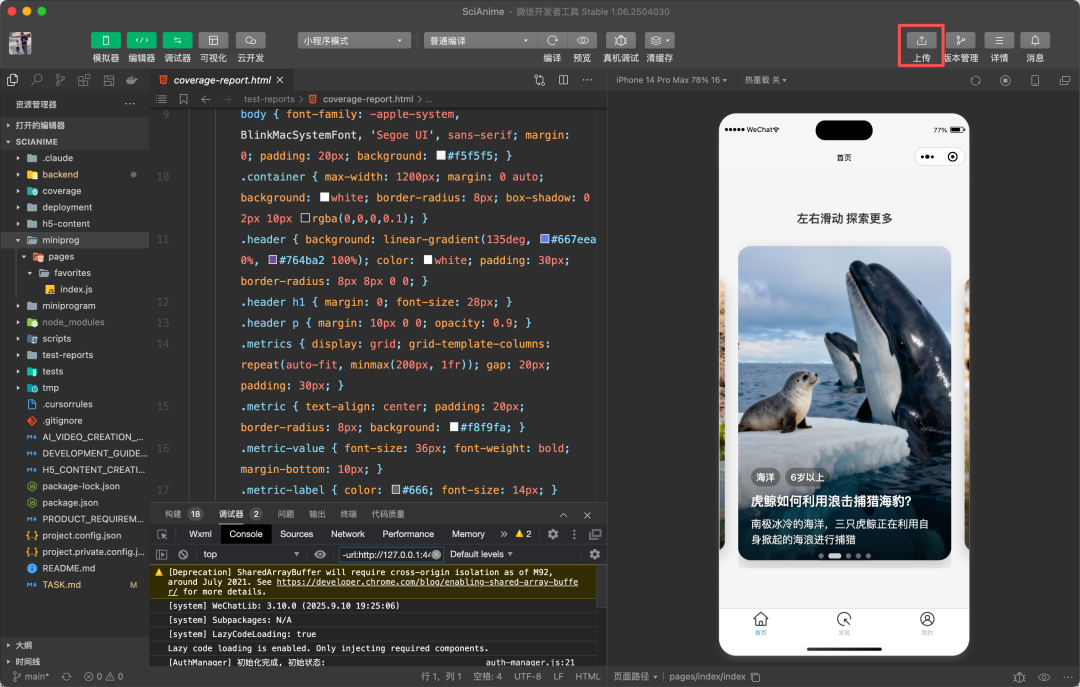This screenshot has width=1080, height=687.
Task: Click the 清缓存 clear cache icon
Action: 659,41
